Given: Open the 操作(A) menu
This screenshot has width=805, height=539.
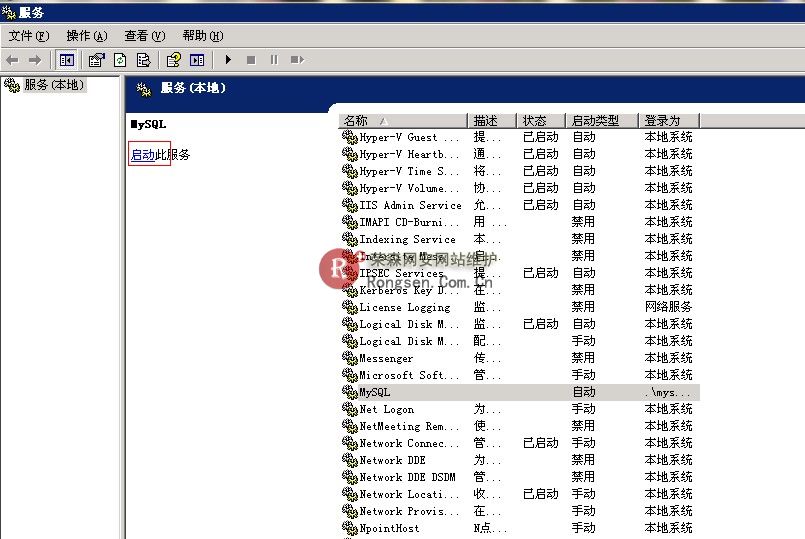Looking at the screenshot, I should point(86,36).
